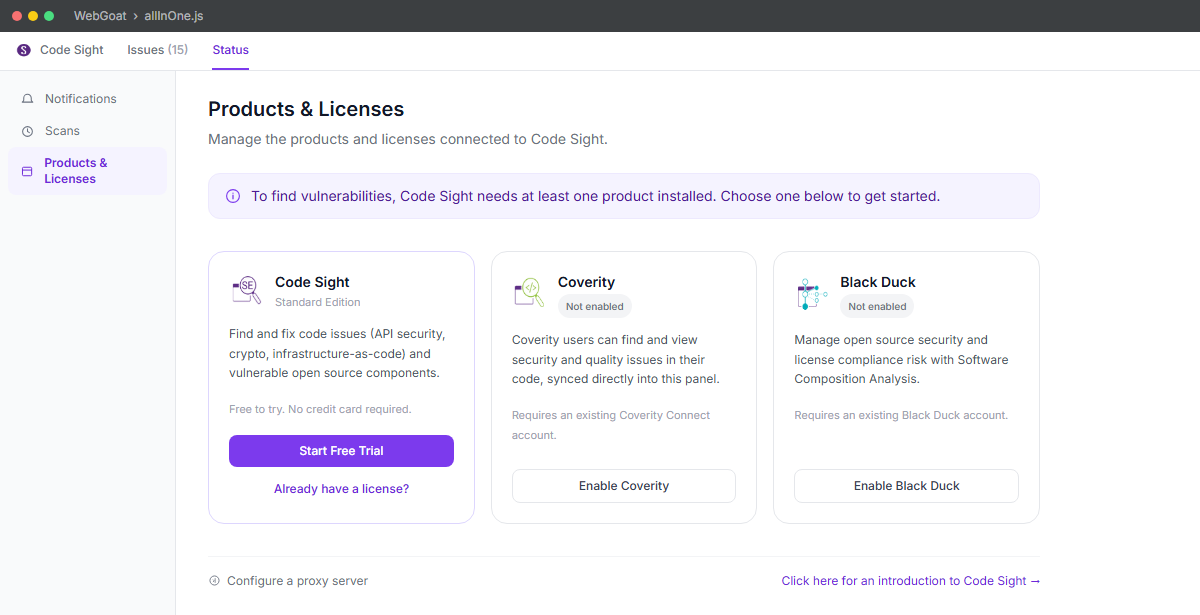Click the yellow minimize window button
Image resolution: width=1200 pixels, height=615 pixels.
pos(33,16)
